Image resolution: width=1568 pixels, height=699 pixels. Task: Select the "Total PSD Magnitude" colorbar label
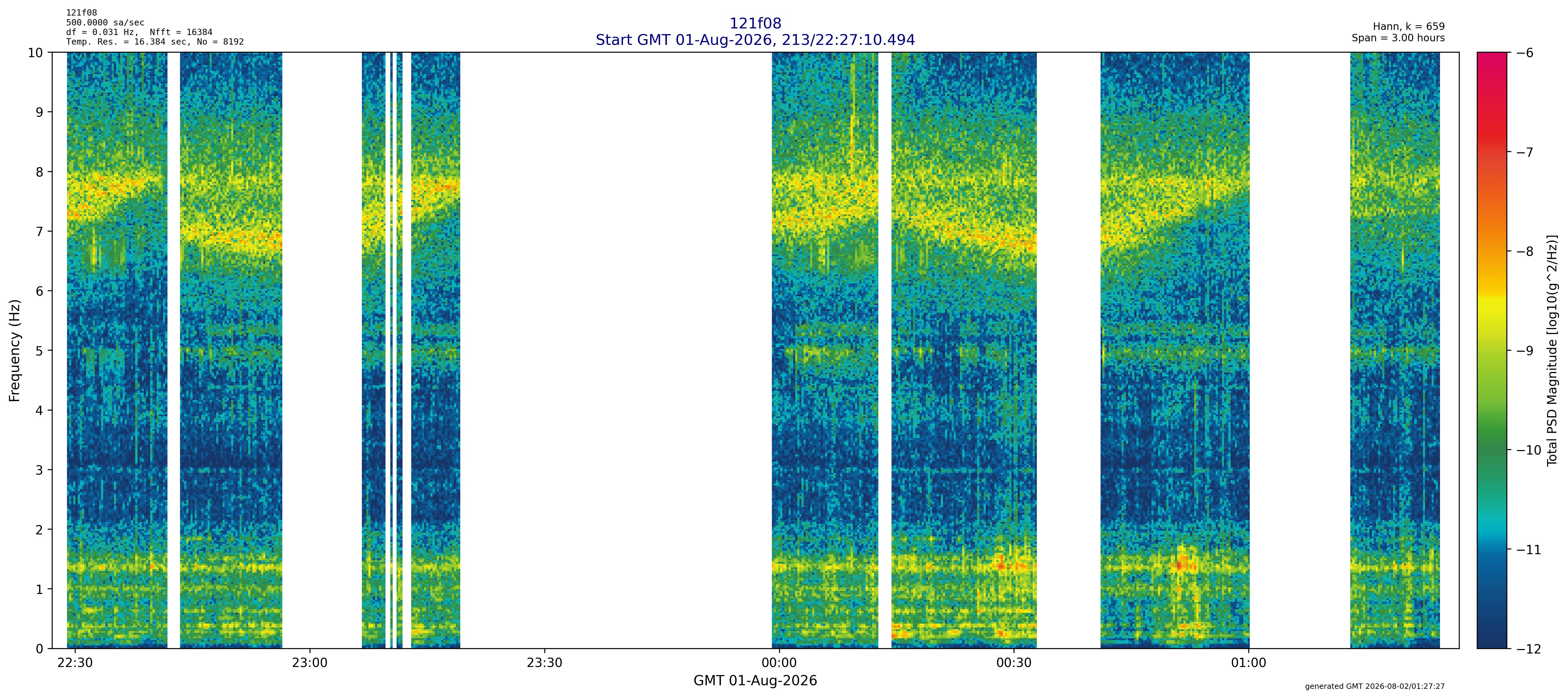(x=1552, y=350)
